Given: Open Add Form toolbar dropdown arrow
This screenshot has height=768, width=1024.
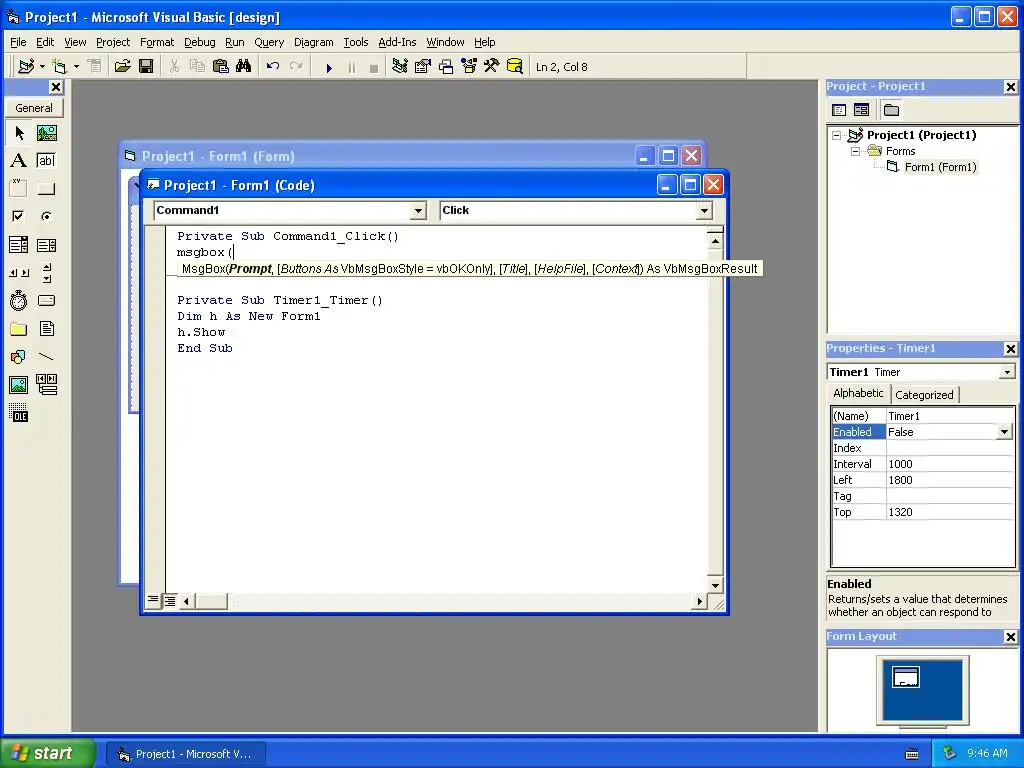Looking at the screenshot, I should pyautogui.click(x=76, y=67).
